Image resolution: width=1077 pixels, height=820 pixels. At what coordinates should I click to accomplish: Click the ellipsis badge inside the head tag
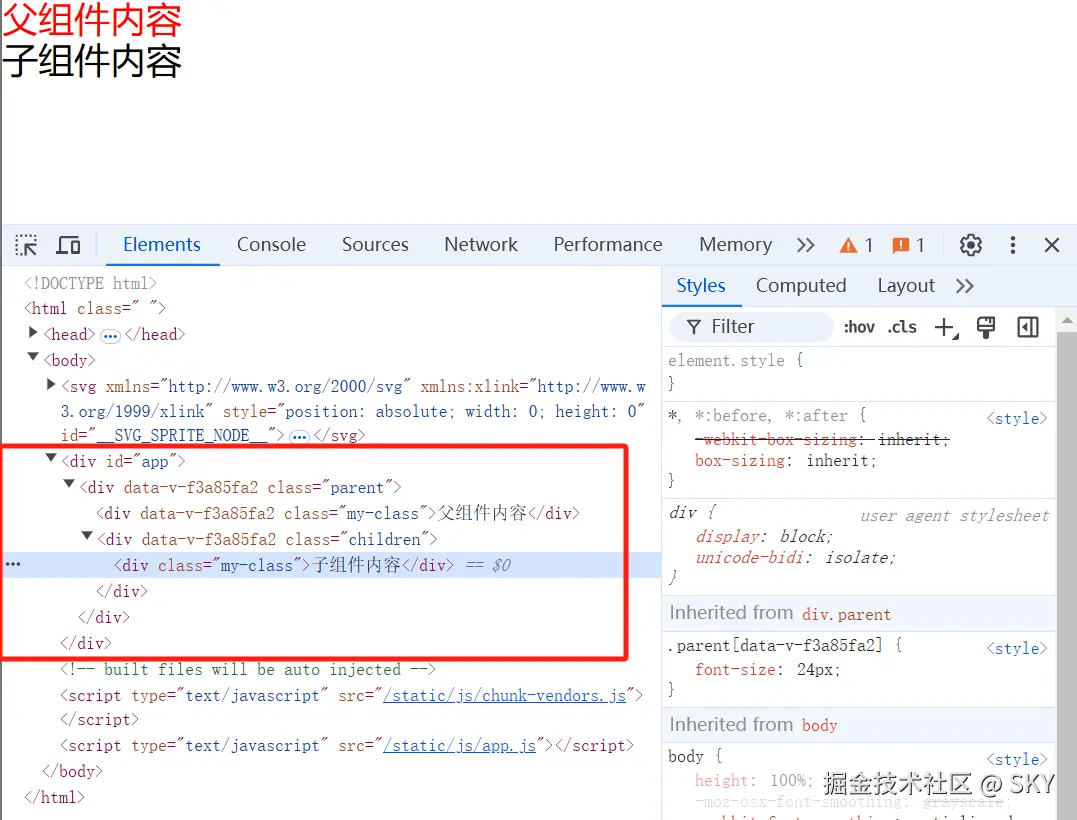pos(110,337)
